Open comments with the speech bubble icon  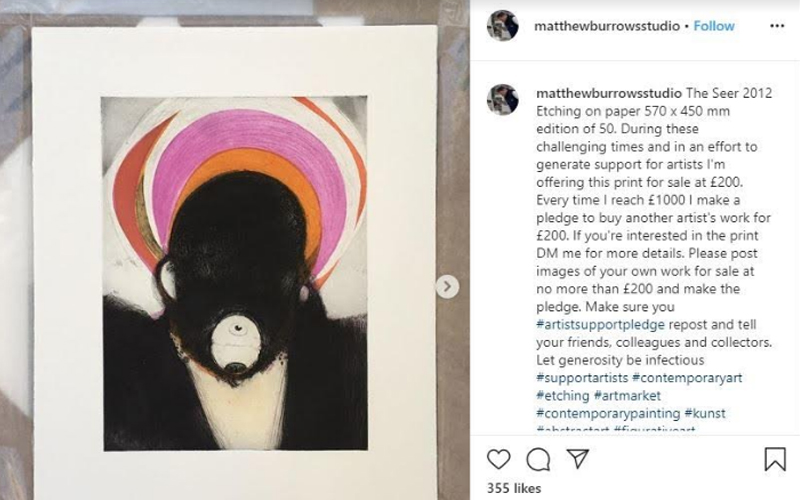(x=538, y=459)
